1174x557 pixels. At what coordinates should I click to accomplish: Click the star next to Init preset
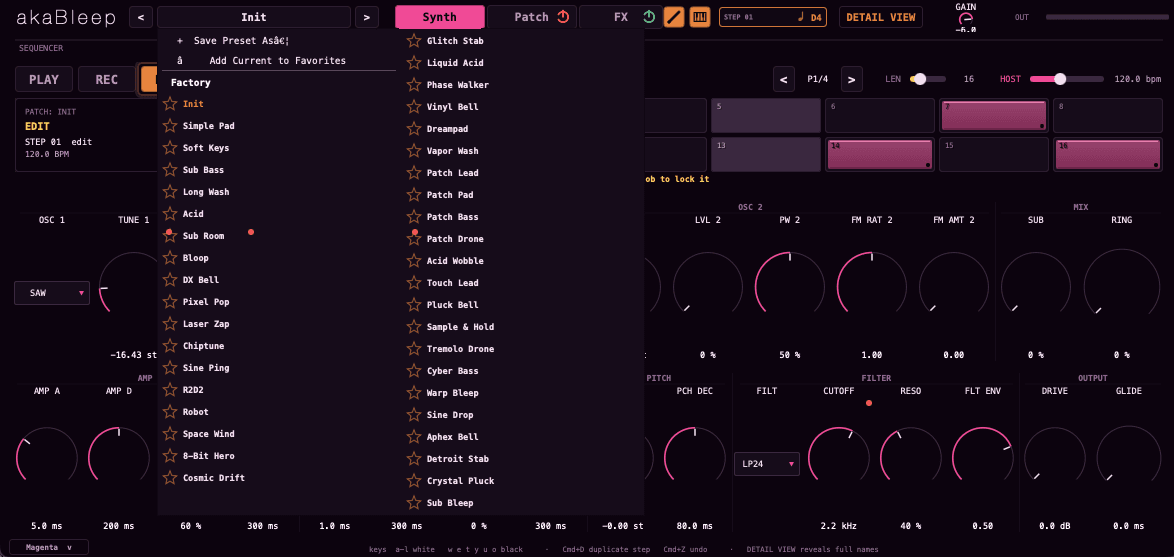[170, 104]
